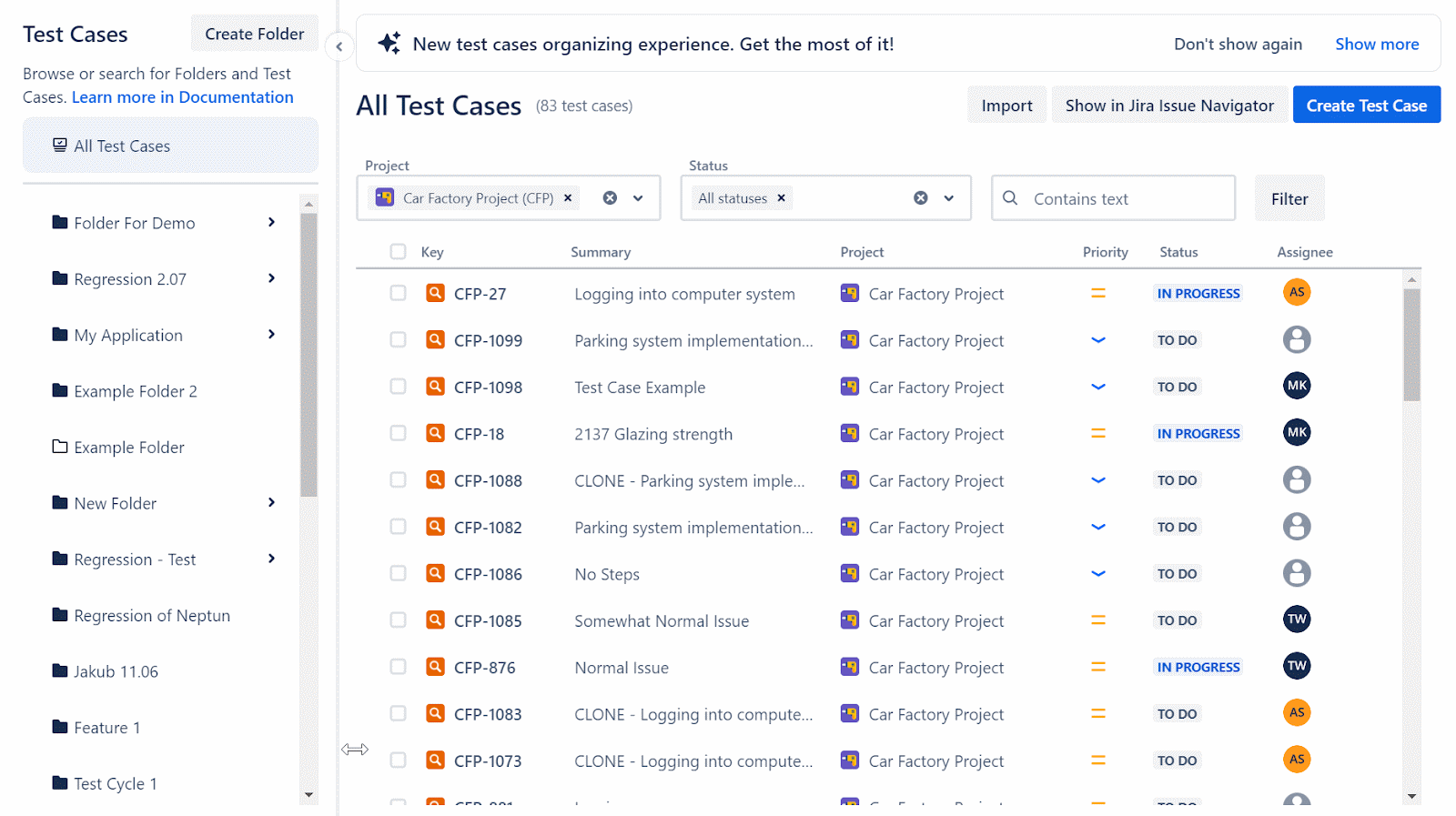
Task: Open the Jakub 11.06 folder
Action: coord(116,671)
